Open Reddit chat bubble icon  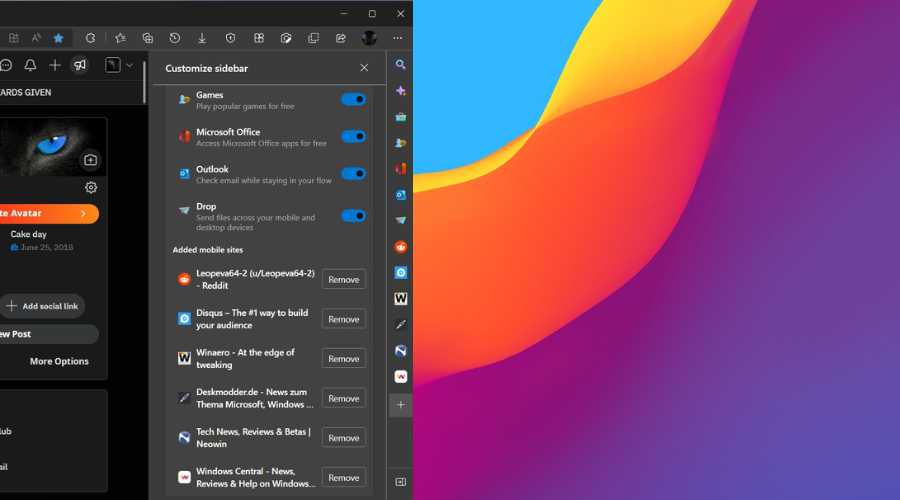pos(6,65)
